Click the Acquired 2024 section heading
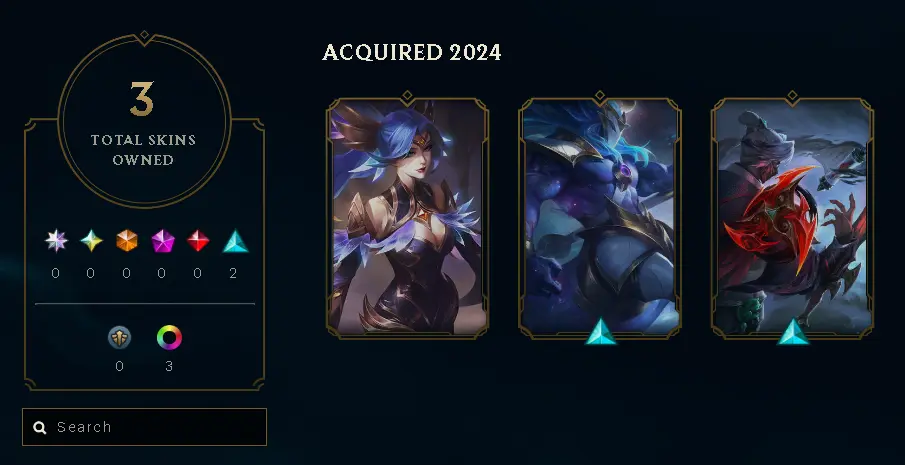905x465 pixels. pos(412,52)
